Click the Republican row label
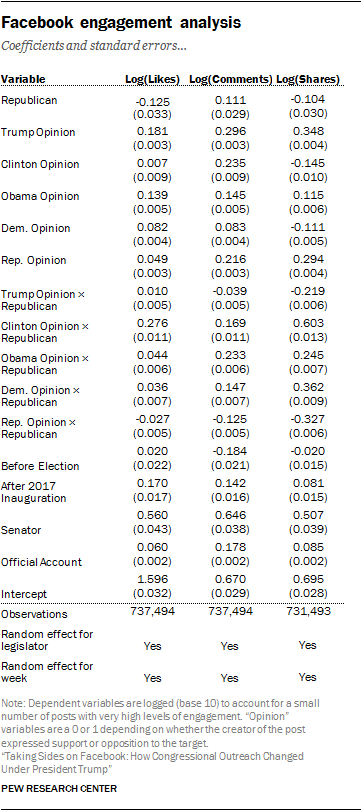The height and width of the screenshot is (811, 362). (x=29, y=100)
